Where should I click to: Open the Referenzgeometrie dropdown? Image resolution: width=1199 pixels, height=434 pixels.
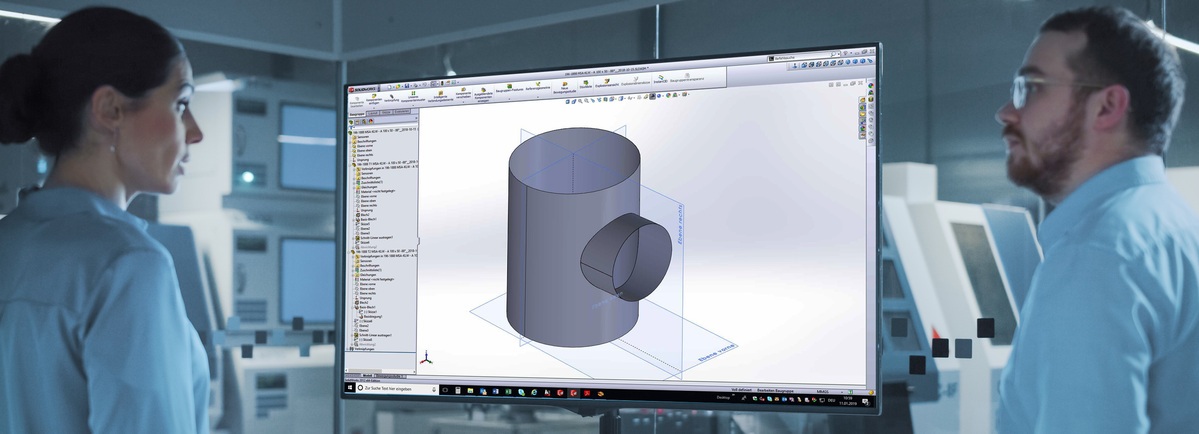pyautogui.click(x=538, y=87)
